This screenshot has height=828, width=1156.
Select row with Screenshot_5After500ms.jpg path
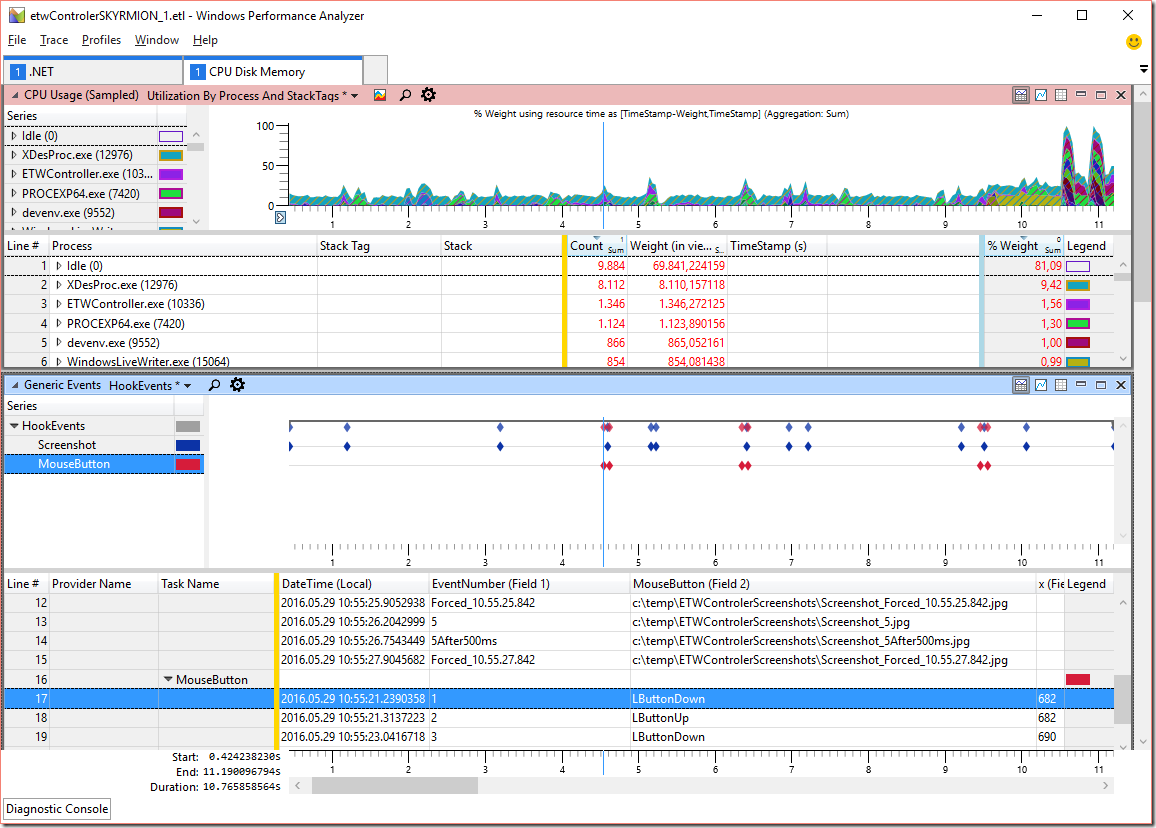tap(559, 641)
